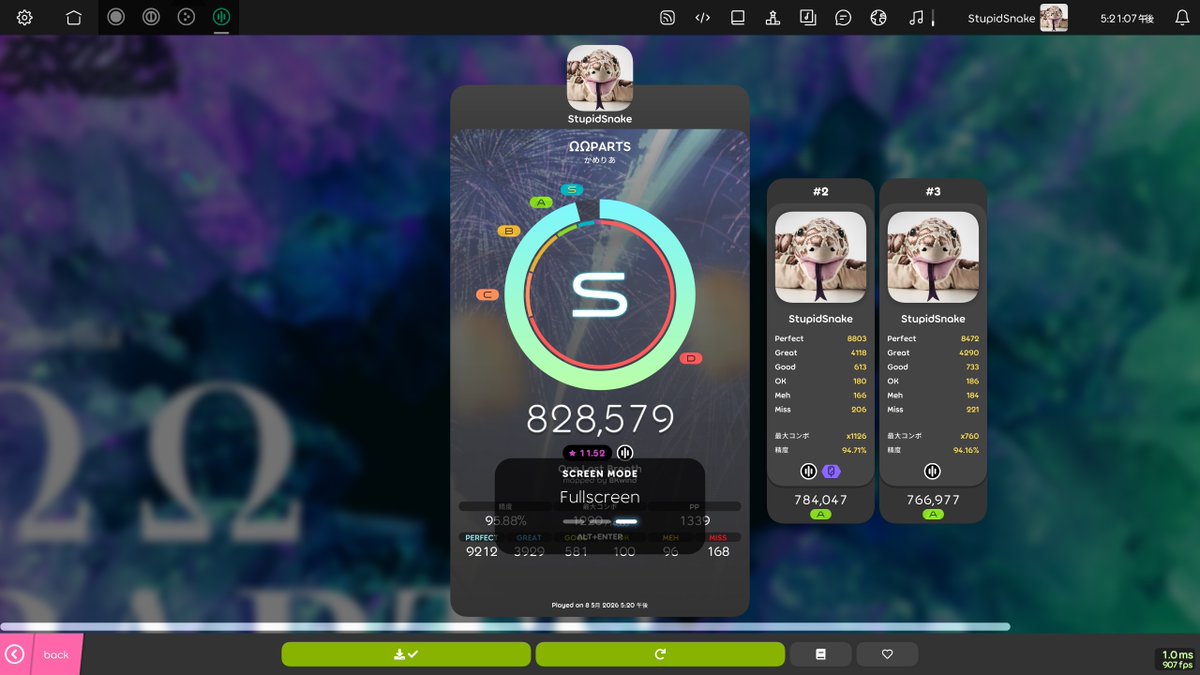
Task: Click the star rating 11.52 badge
Action: [x=587, y=453]
